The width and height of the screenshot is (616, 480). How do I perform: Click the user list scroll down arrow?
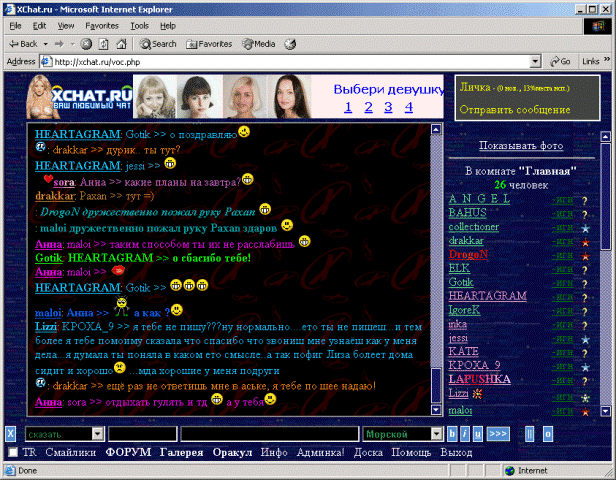[x=605, y=411]
